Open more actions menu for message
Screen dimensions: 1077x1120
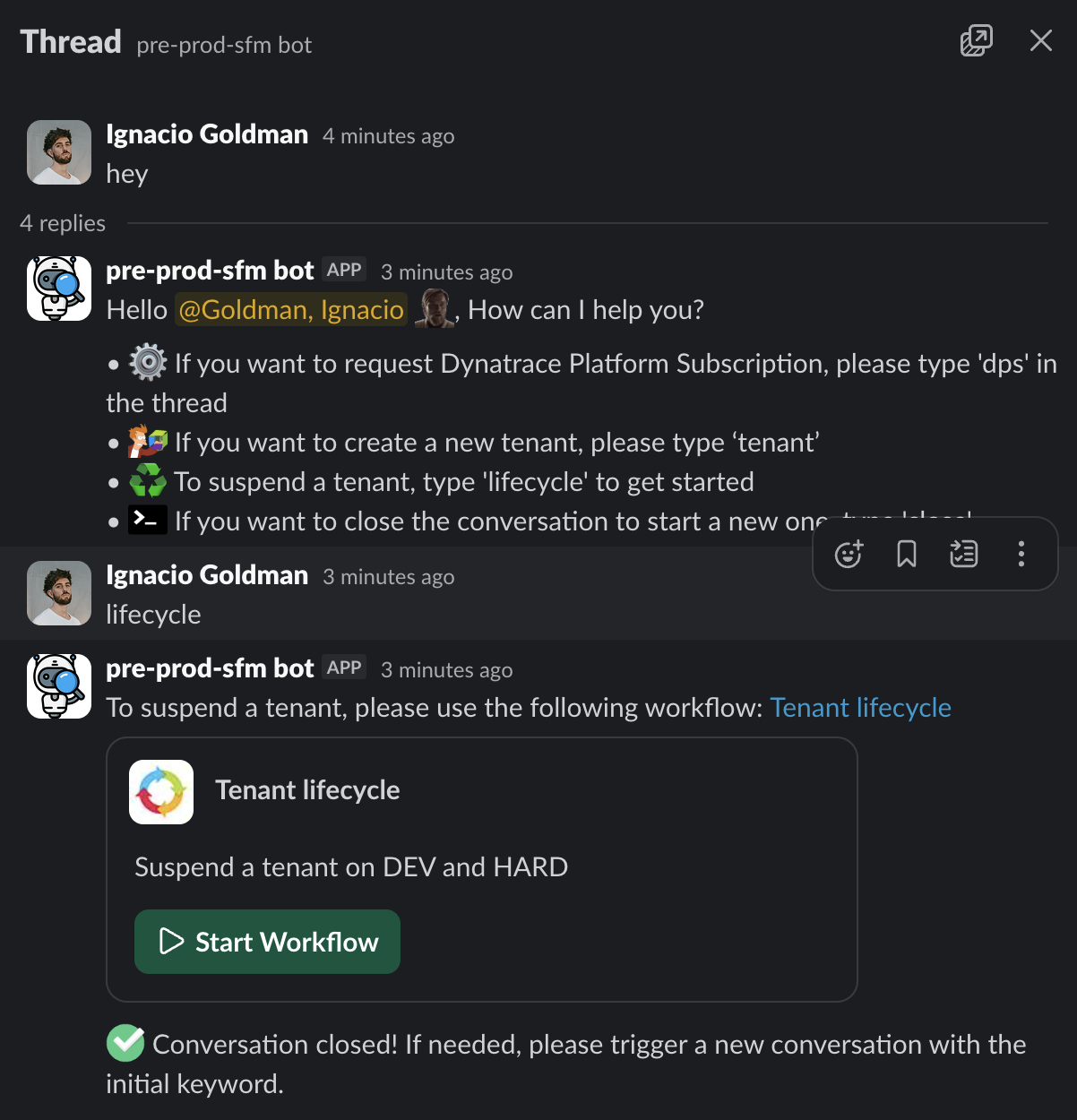1021,555
